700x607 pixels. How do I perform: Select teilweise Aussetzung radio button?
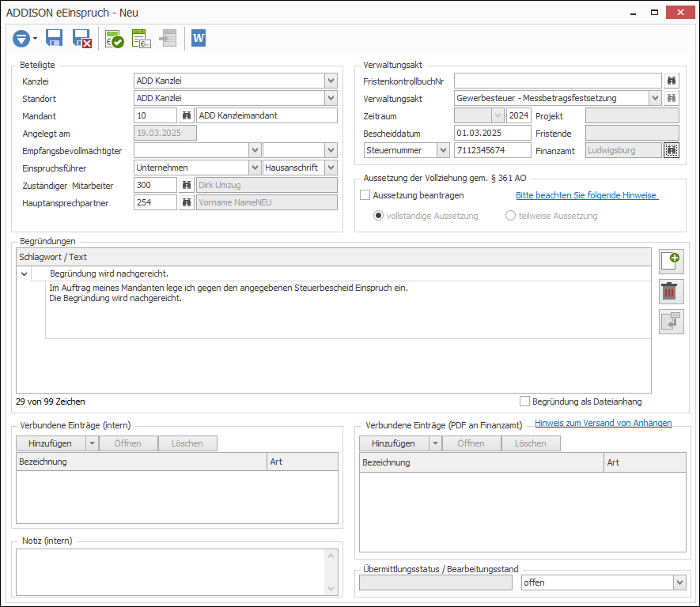tap(510, 216)
